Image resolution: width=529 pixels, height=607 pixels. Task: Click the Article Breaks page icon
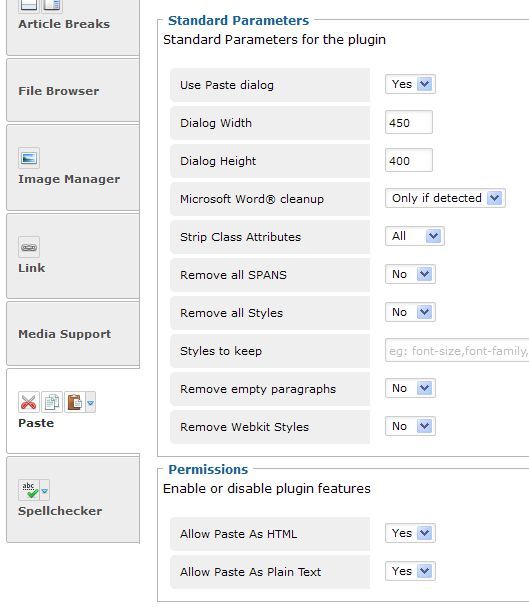click(x=29, y=4)
